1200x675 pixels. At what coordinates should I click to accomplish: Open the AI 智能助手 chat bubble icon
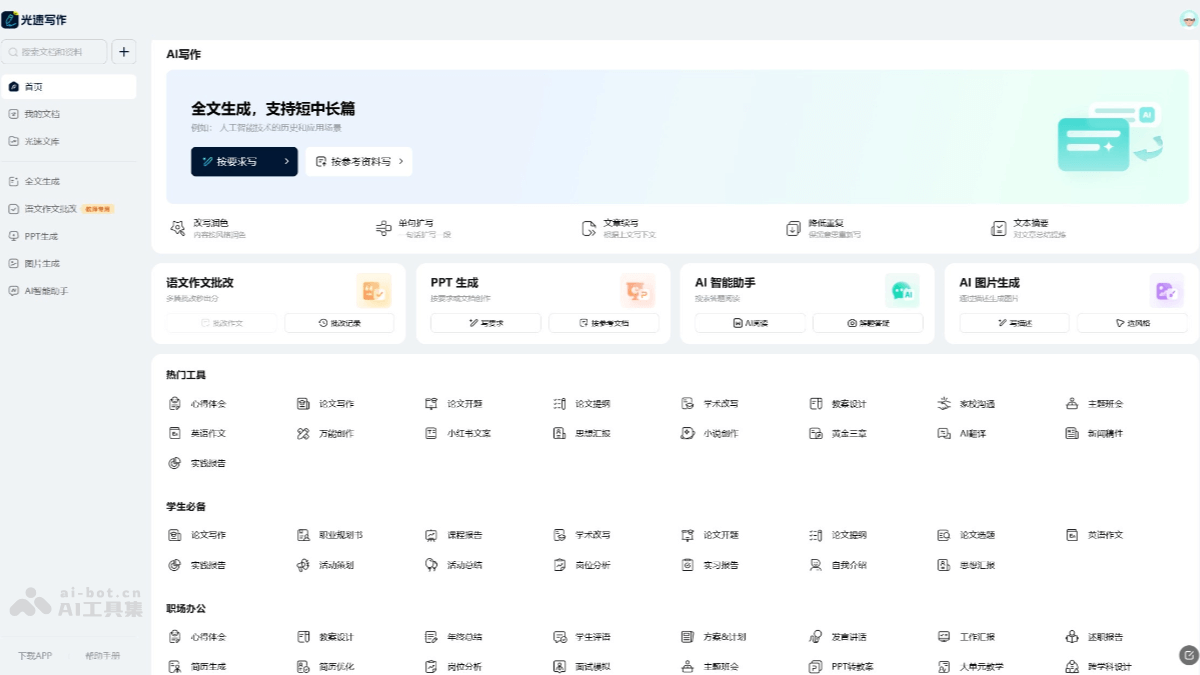tap(902, 291)
